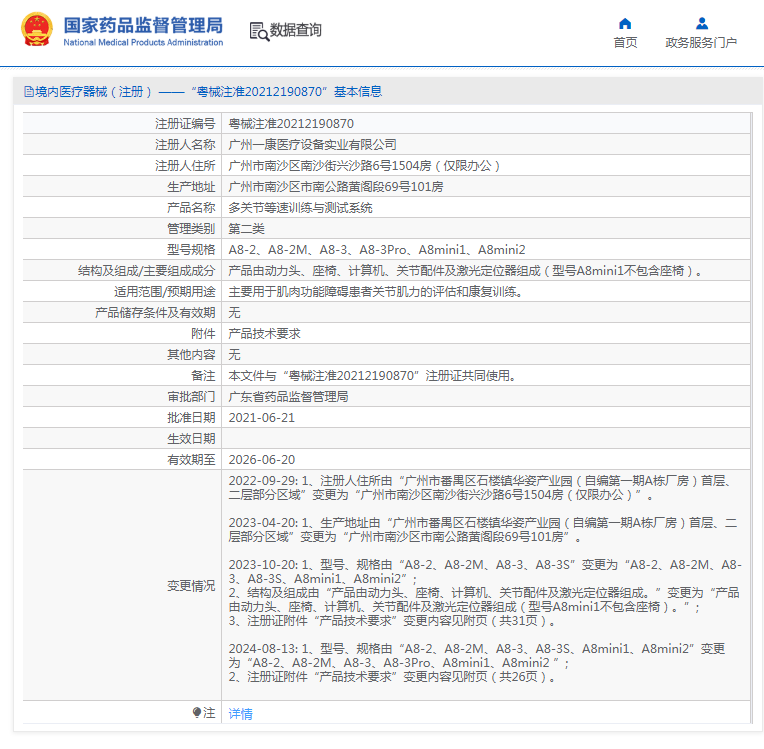The width and height of the screenshot is (764, 749).
Task: Click the 注册人住所 address value
Action: click(x=364, y=166)
